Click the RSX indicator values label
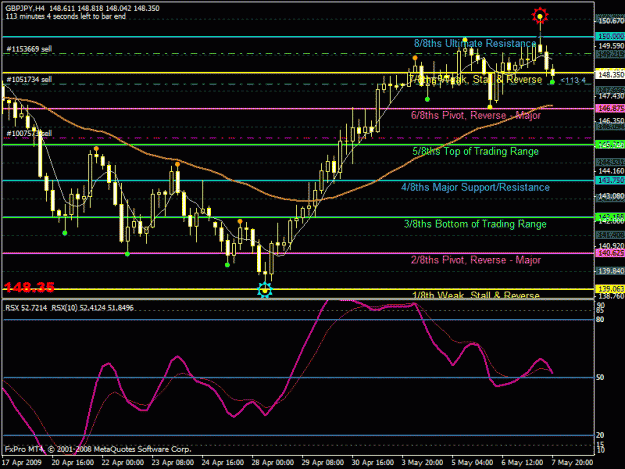This screenshot has height=469, width=625. tap(69, 308)
